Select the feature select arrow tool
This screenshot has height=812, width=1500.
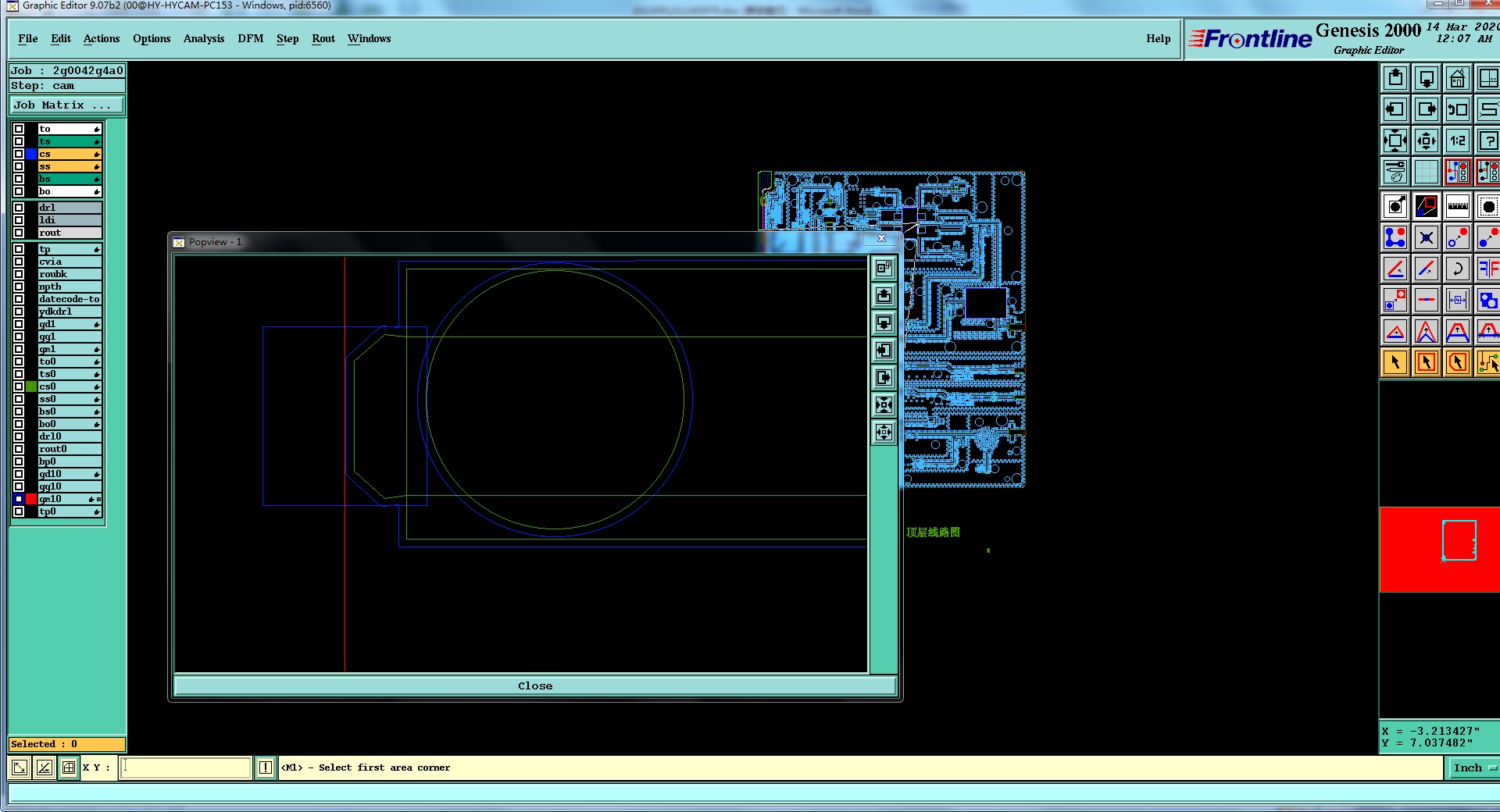[x=1395, y=362]
